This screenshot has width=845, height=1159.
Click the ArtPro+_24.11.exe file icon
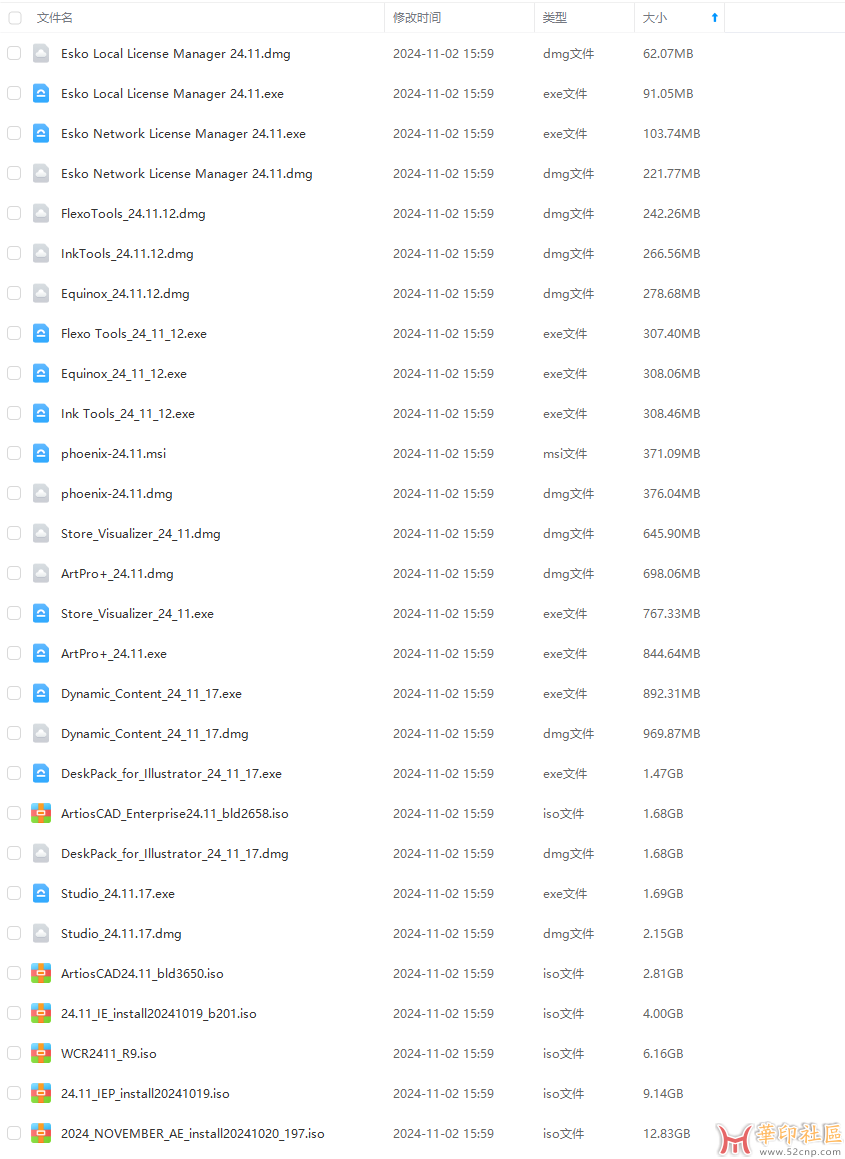pos(41,653)
